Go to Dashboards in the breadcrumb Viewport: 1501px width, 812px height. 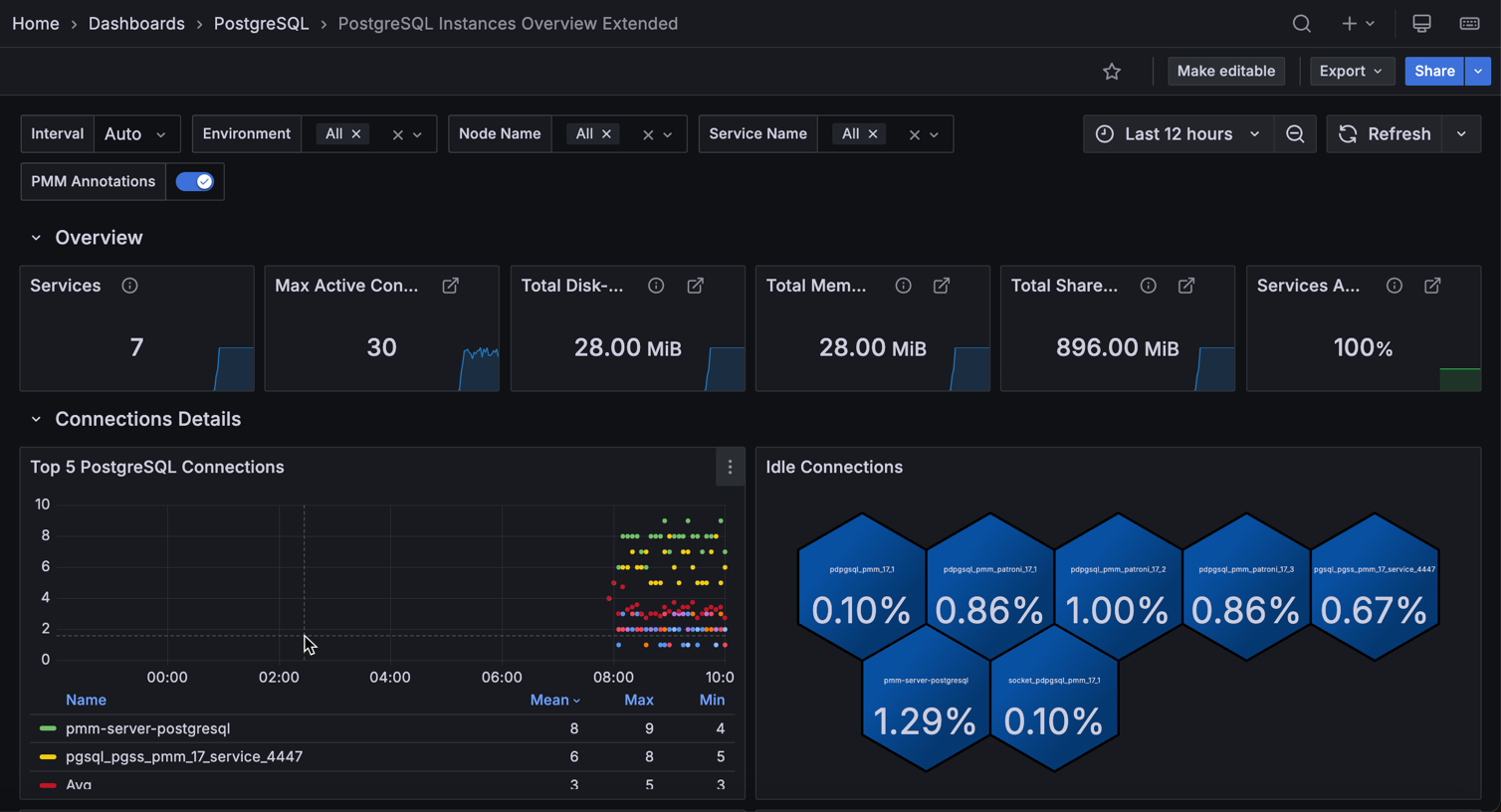coord(136,24)
